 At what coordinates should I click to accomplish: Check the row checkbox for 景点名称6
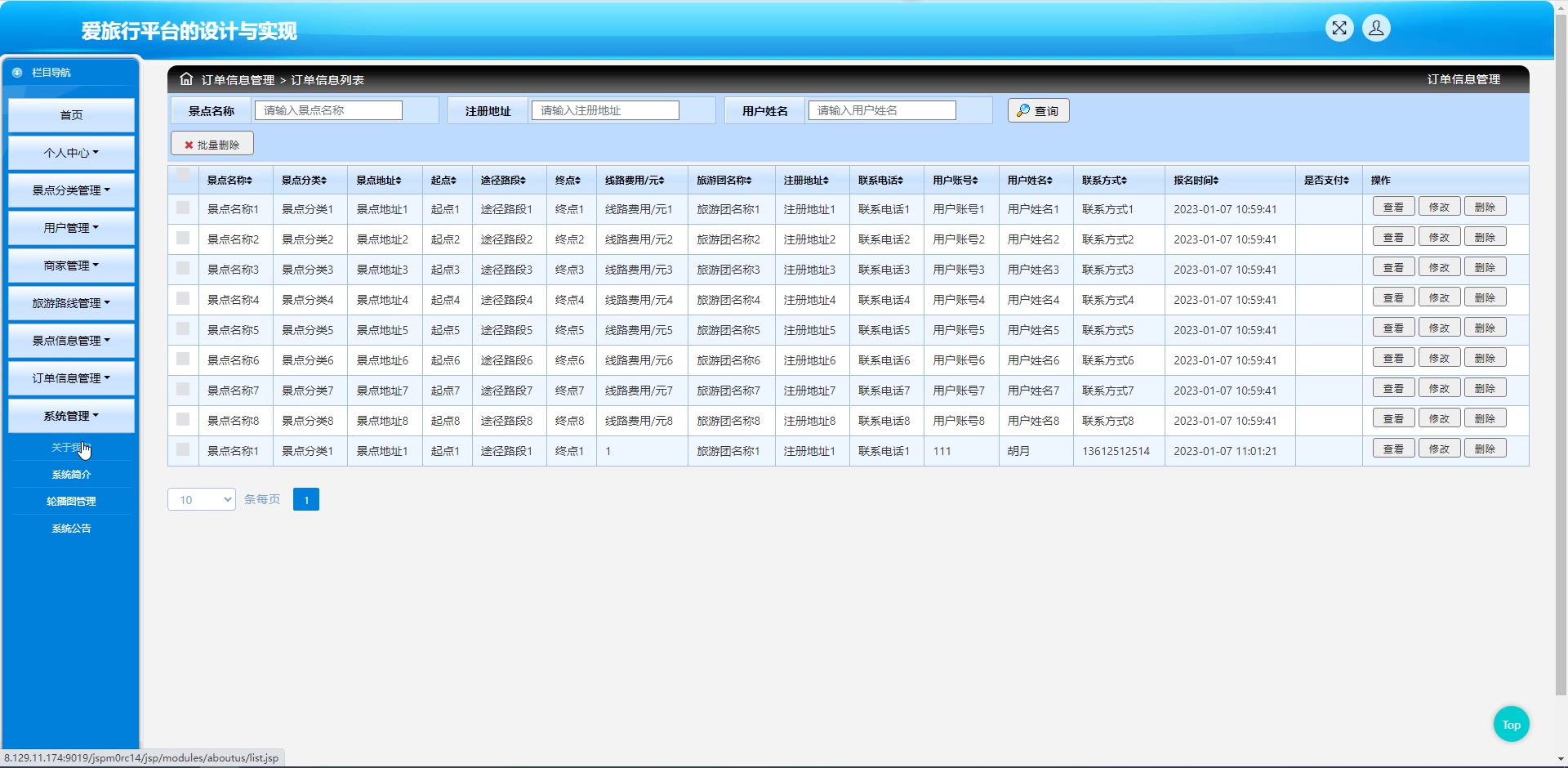coord(183,359)
